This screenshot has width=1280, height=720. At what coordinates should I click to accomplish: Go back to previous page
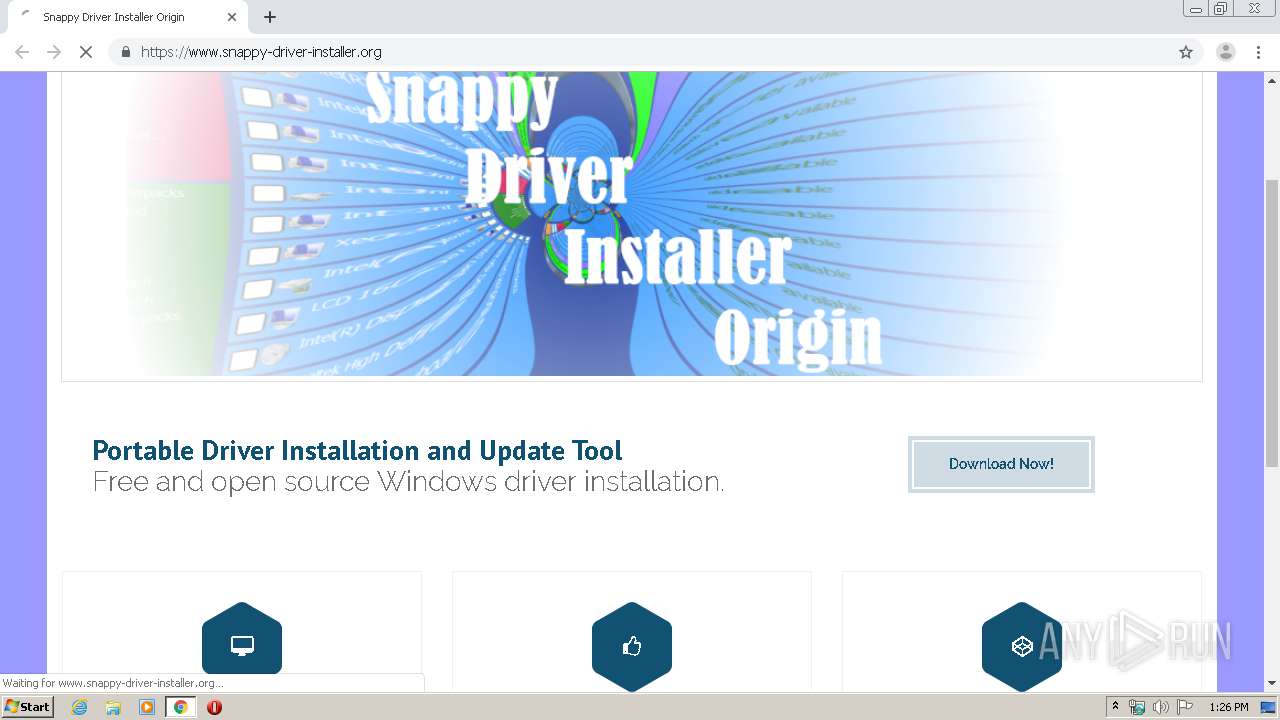point(22,52)
